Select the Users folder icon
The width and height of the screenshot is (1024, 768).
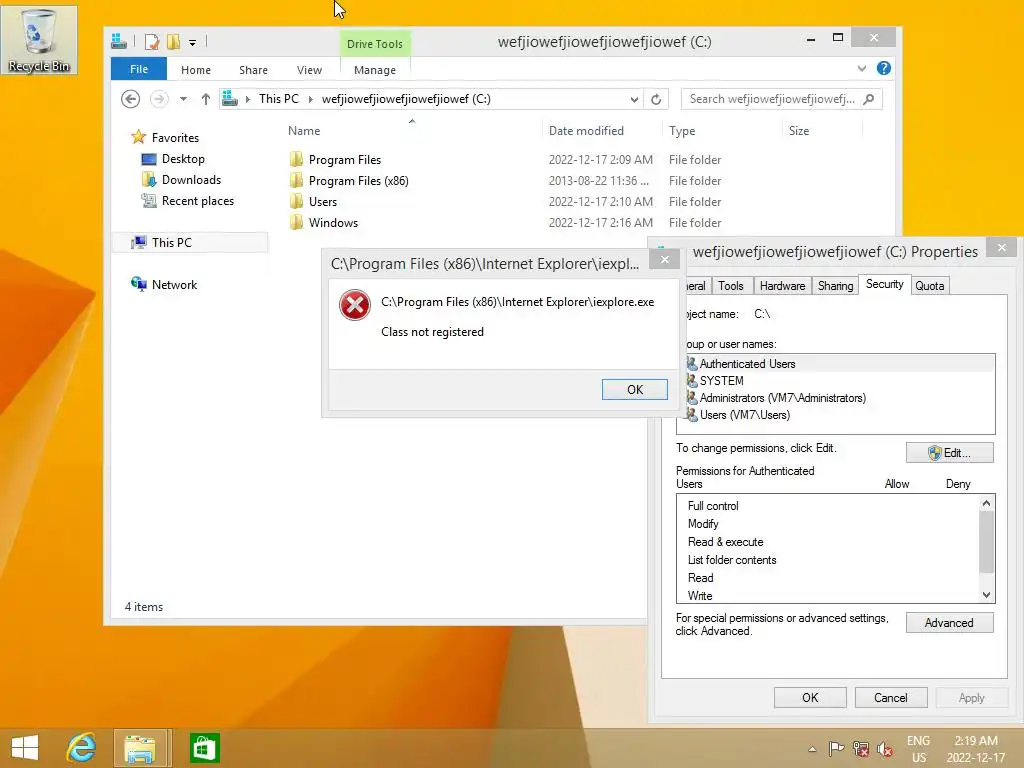(x=296, y=201)
